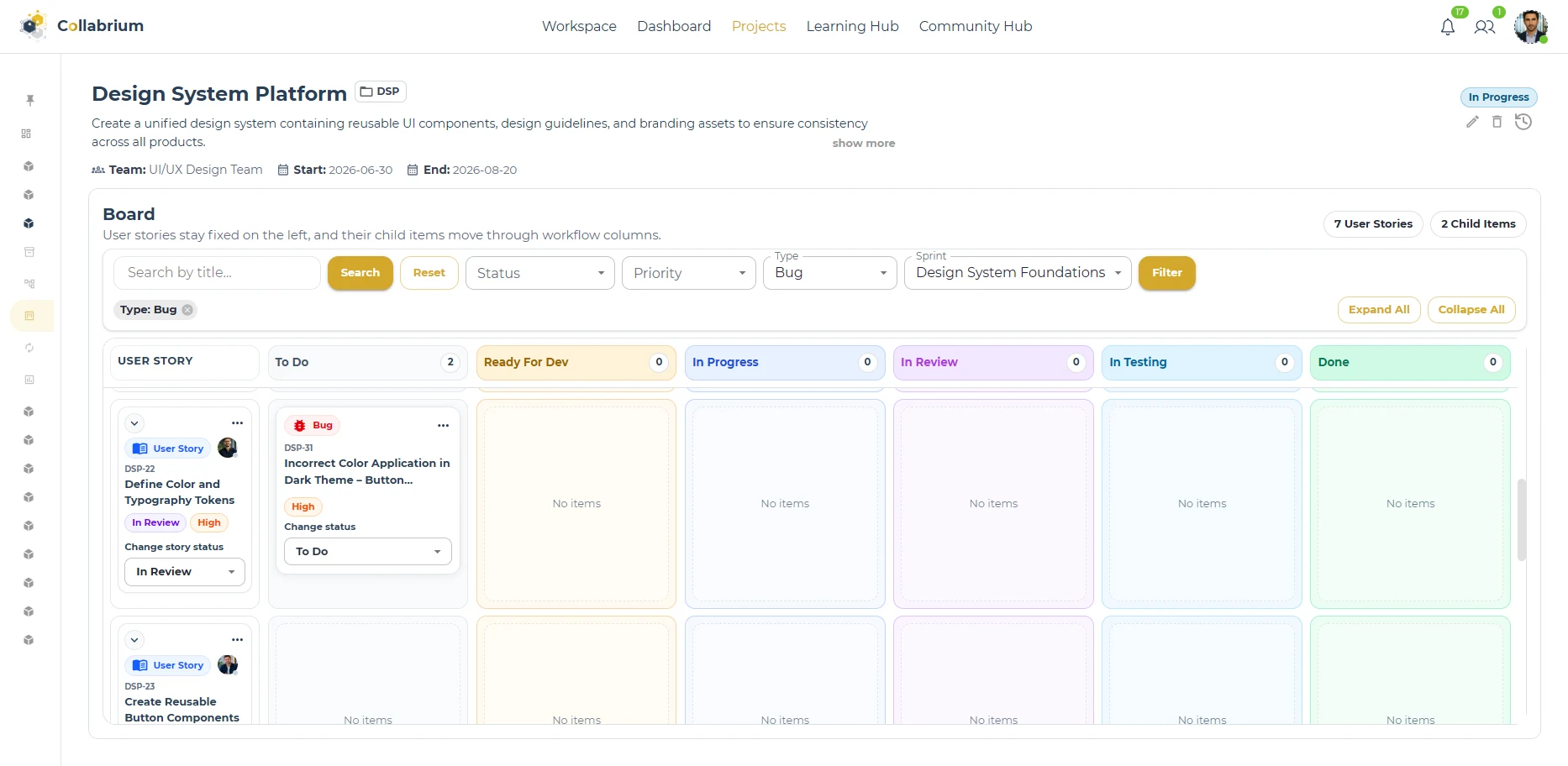1568x766 pixels.
Task: Click the Reset button
Action: pyautogui.click(x=429, y=273)
